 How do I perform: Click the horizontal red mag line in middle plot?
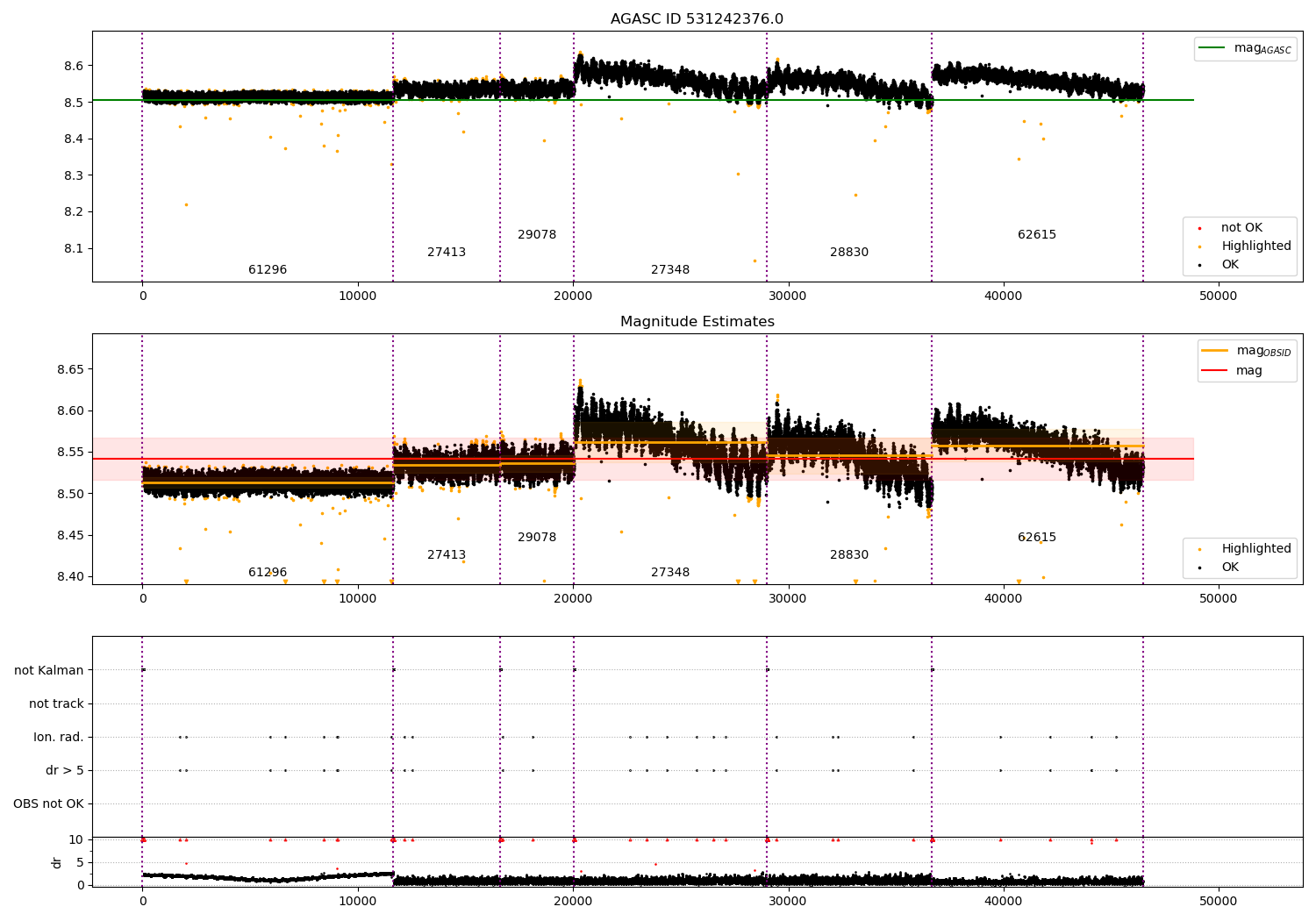point(643,459)
